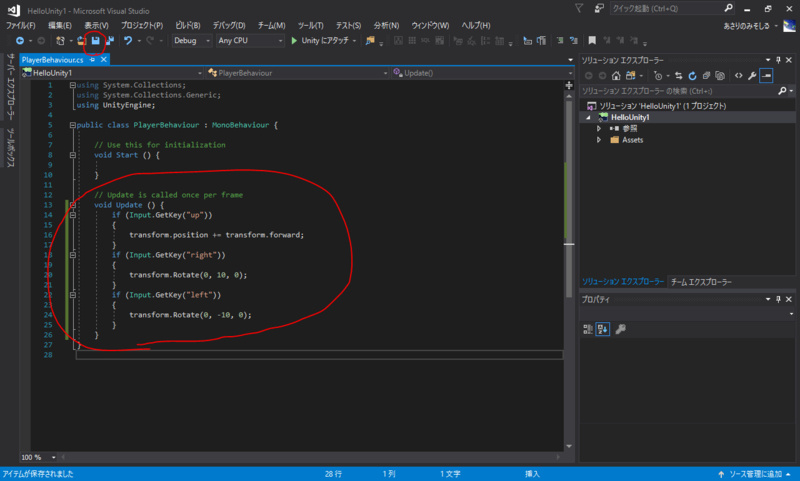Open the ツール(T) menu
This screenshot has width=800, height=481.
click(x=311, y=25)
